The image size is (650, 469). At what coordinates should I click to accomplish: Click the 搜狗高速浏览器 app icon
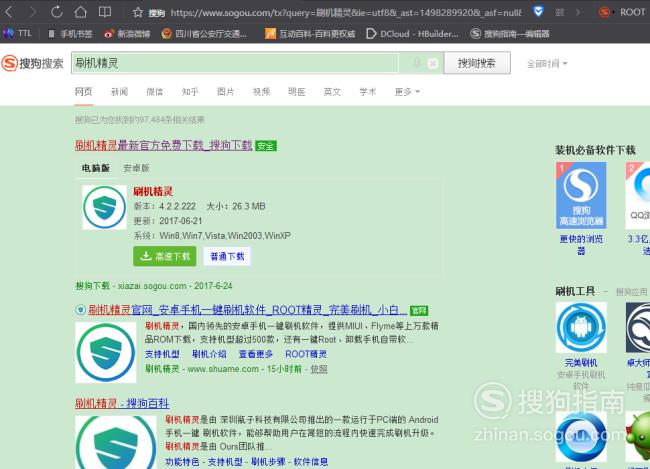tap(581, 195)
